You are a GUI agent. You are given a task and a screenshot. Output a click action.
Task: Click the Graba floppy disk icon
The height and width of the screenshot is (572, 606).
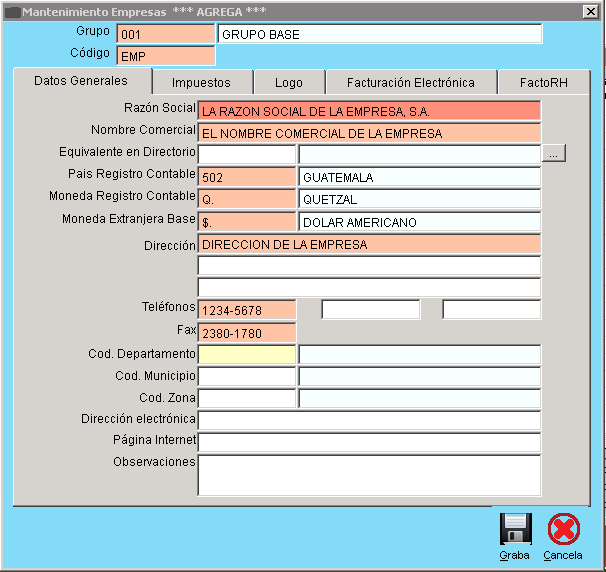515,528
